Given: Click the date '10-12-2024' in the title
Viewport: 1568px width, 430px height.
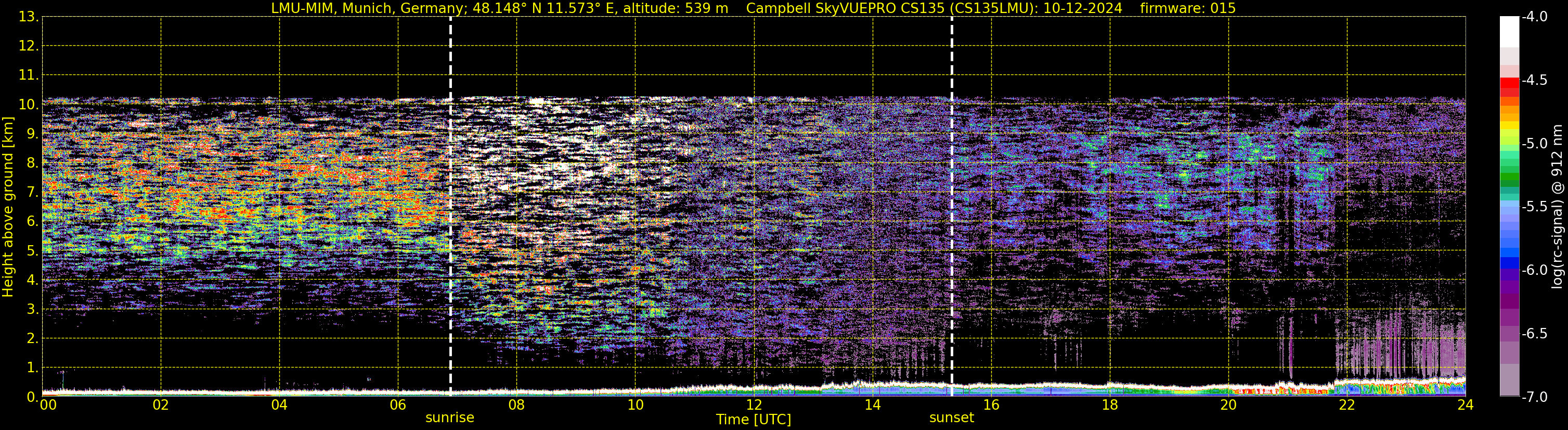Looking at the screenshot, I should click(1082, 8).
